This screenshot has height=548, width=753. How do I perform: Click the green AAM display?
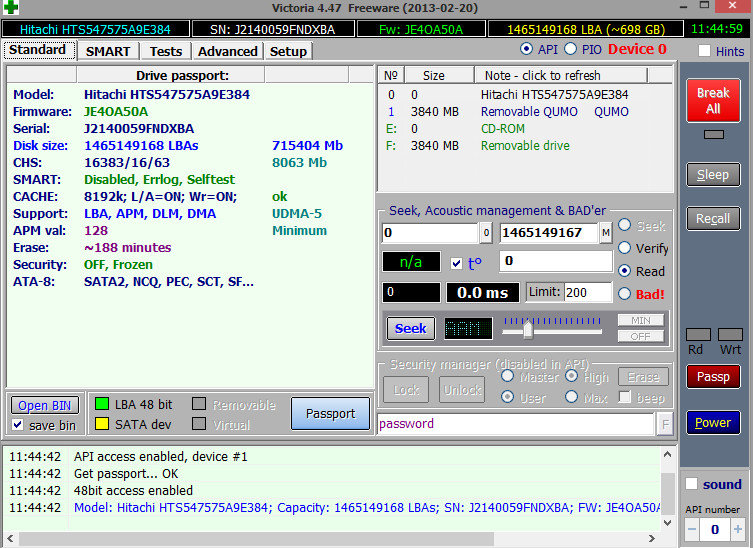468,328
